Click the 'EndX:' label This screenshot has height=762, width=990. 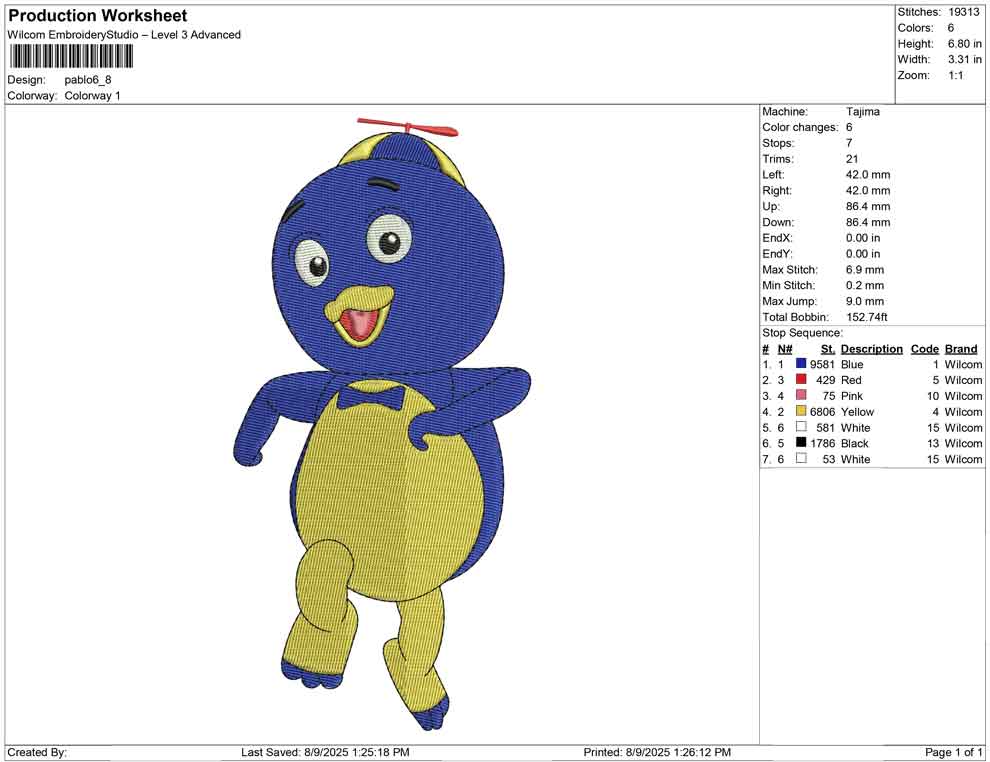777,238
